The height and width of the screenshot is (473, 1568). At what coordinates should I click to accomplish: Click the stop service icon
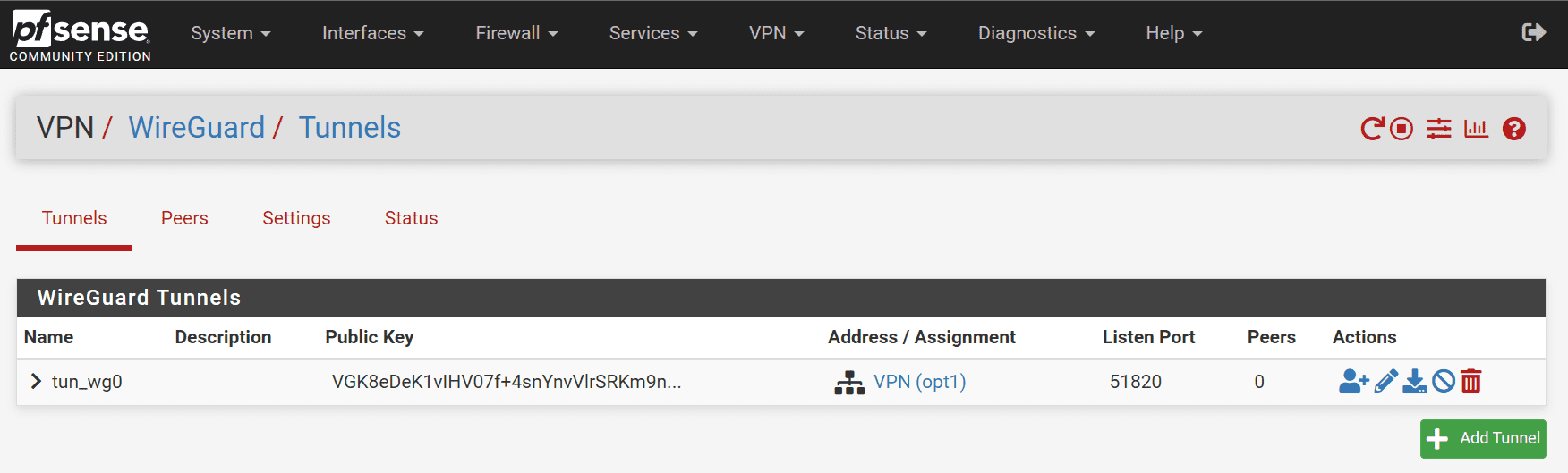pyautogui.click(x=1402, y=129)
